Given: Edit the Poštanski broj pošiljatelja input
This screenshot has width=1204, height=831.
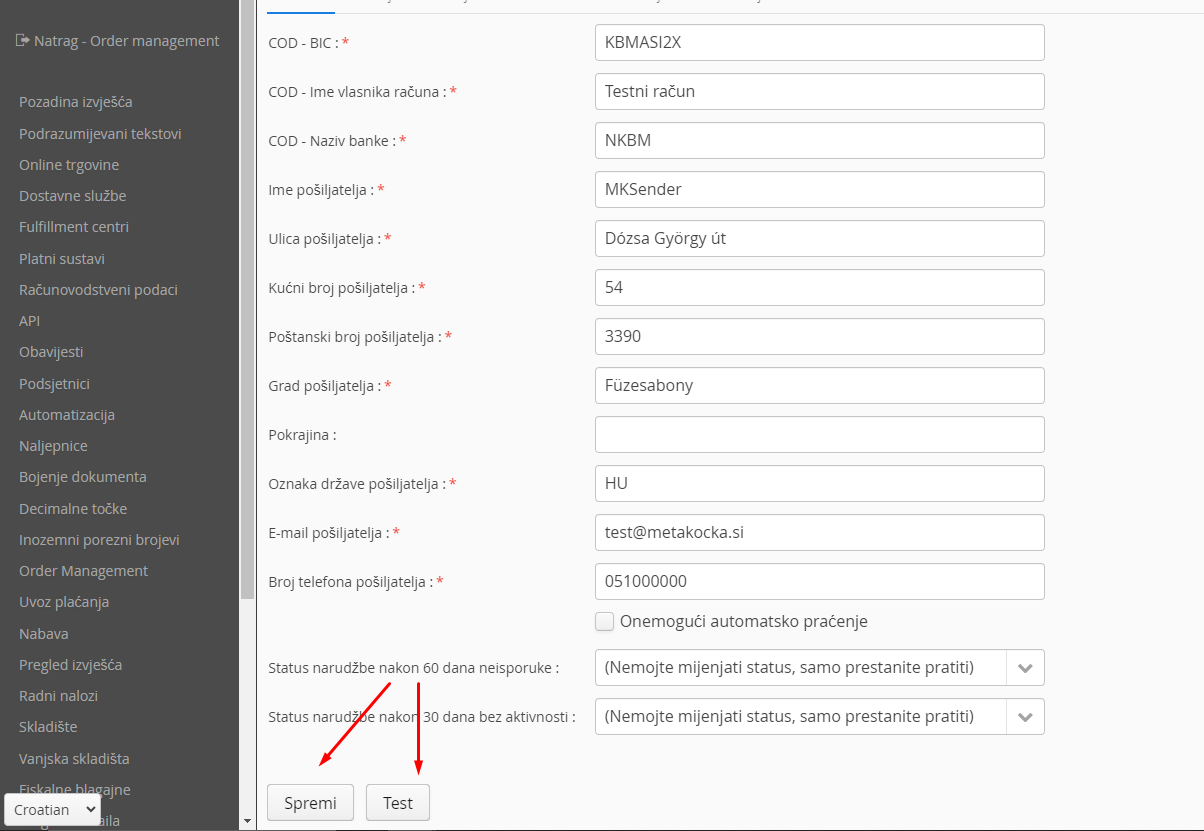Looking at the screenshot, I should (x=820, y=336).
